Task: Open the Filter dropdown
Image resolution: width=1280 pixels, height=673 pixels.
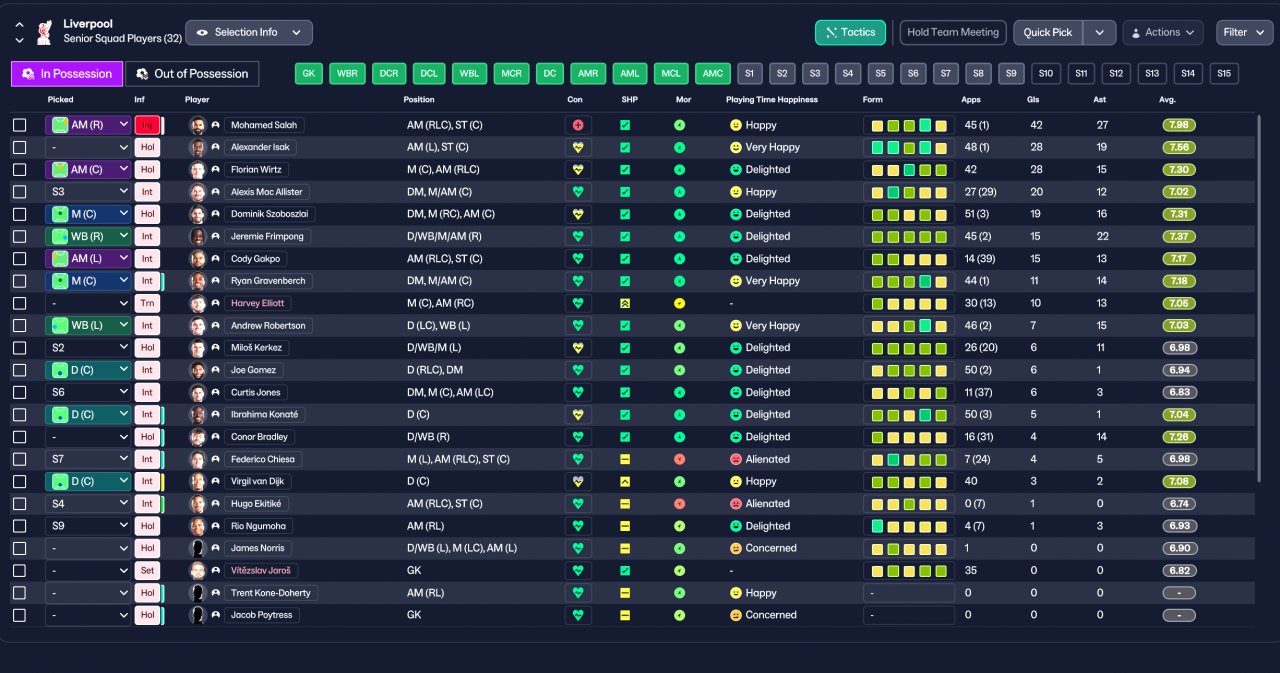Action: coord(1244,32)
